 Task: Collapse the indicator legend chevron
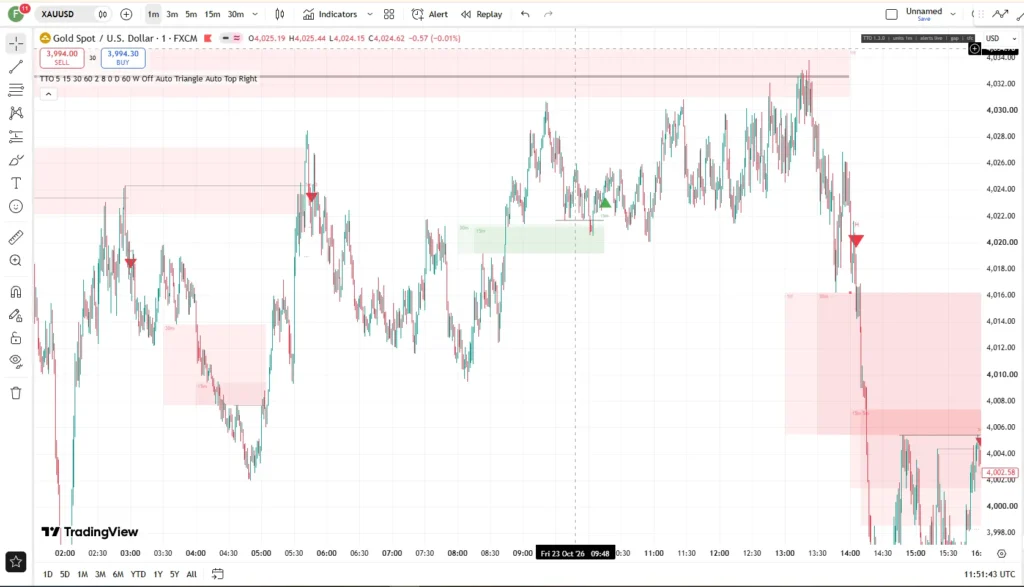(x=48, y=94)
